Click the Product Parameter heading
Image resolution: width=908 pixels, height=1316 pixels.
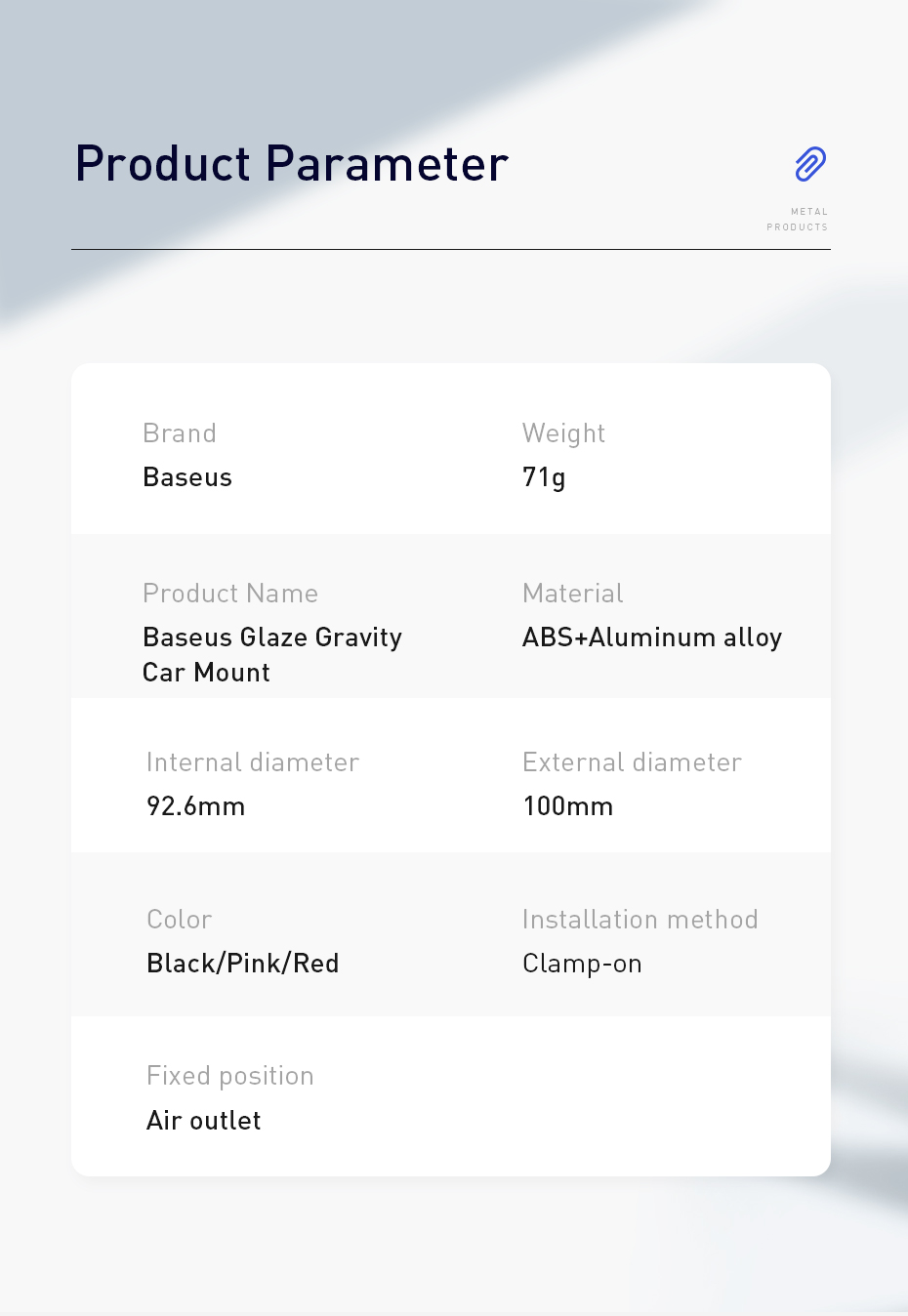[x=292, y=164]
